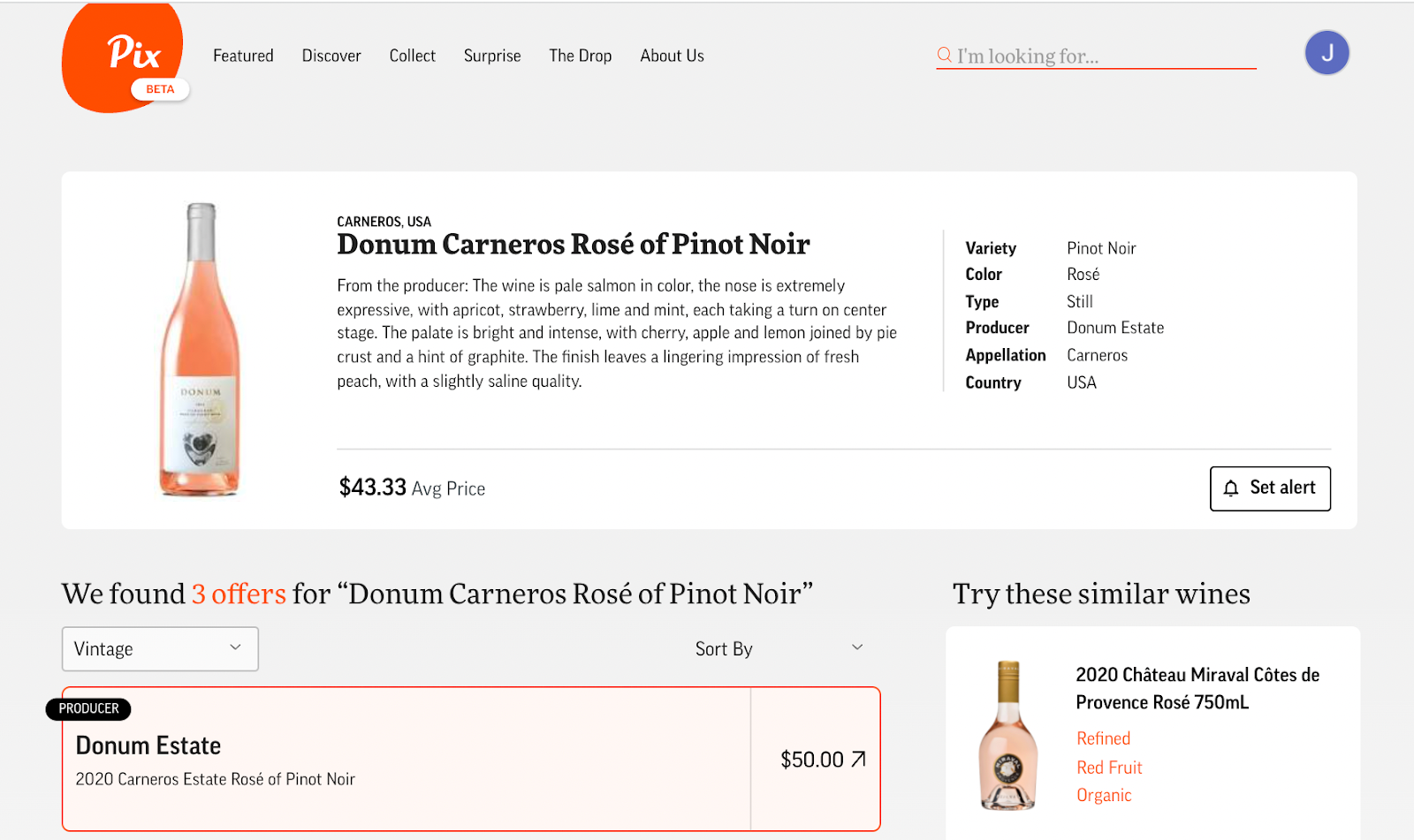Open the user profile avatar J
Viewport: 1414px width, 840px height.
(x=1327, y=53)
